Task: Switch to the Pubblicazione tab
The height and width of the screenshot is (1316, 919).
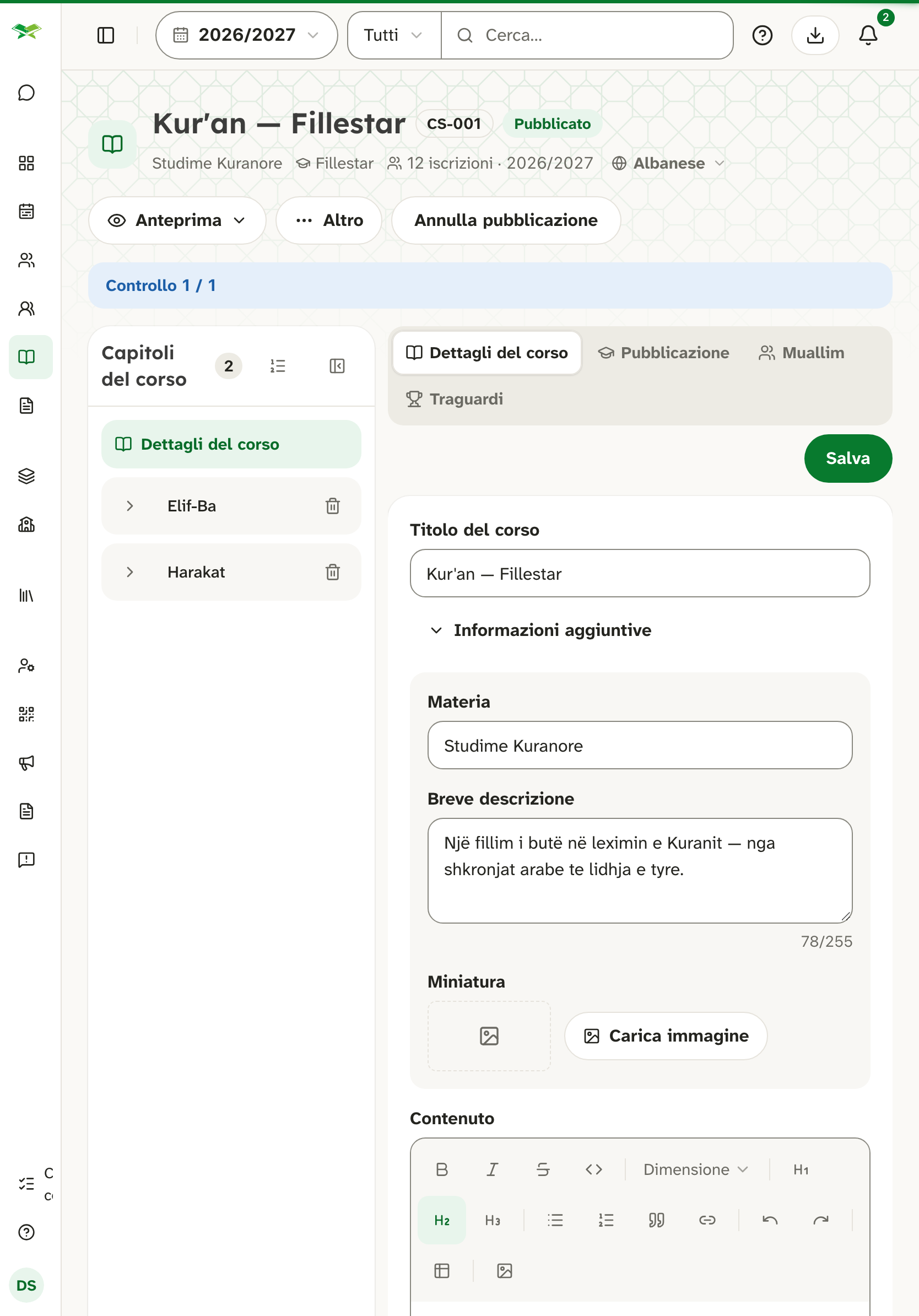Action: click(x=663, y=353)
